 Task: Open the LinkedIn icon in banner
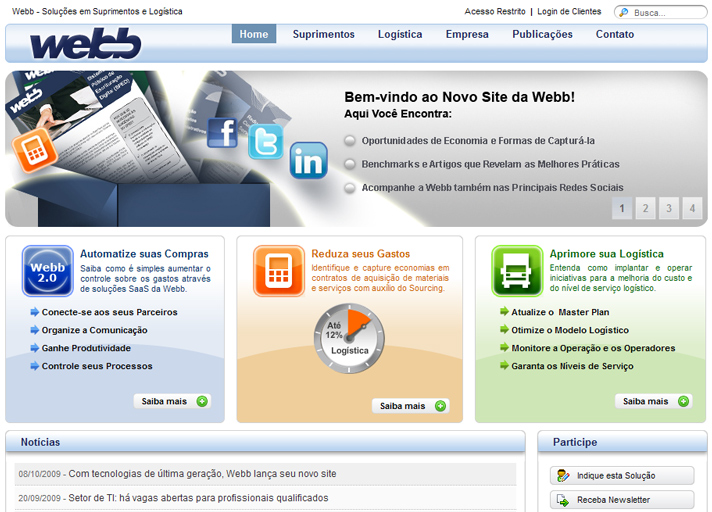pos(308,160)
